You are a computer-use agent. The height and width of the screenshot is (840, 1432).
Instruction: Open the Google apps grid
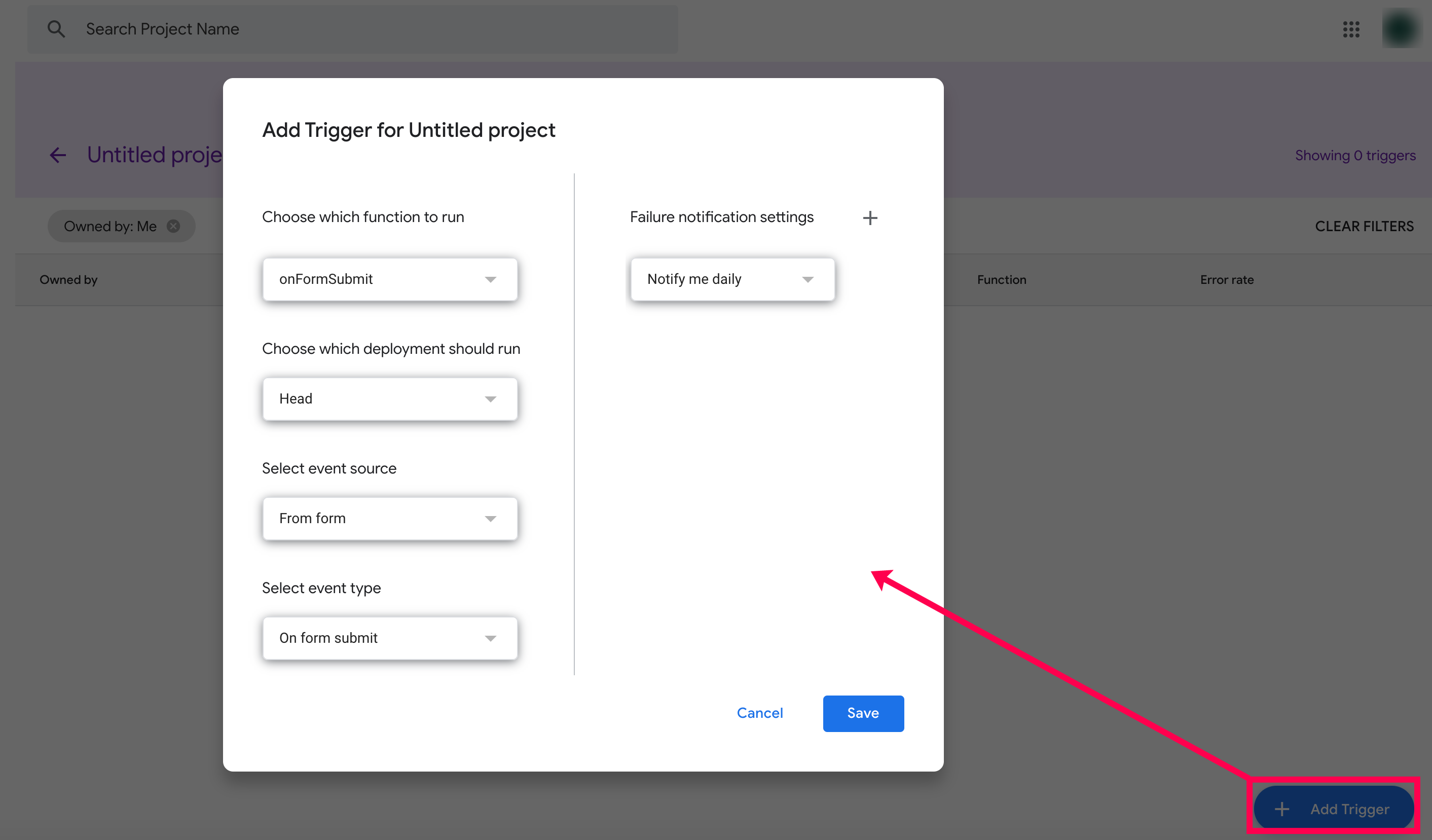coord(1351,29)
